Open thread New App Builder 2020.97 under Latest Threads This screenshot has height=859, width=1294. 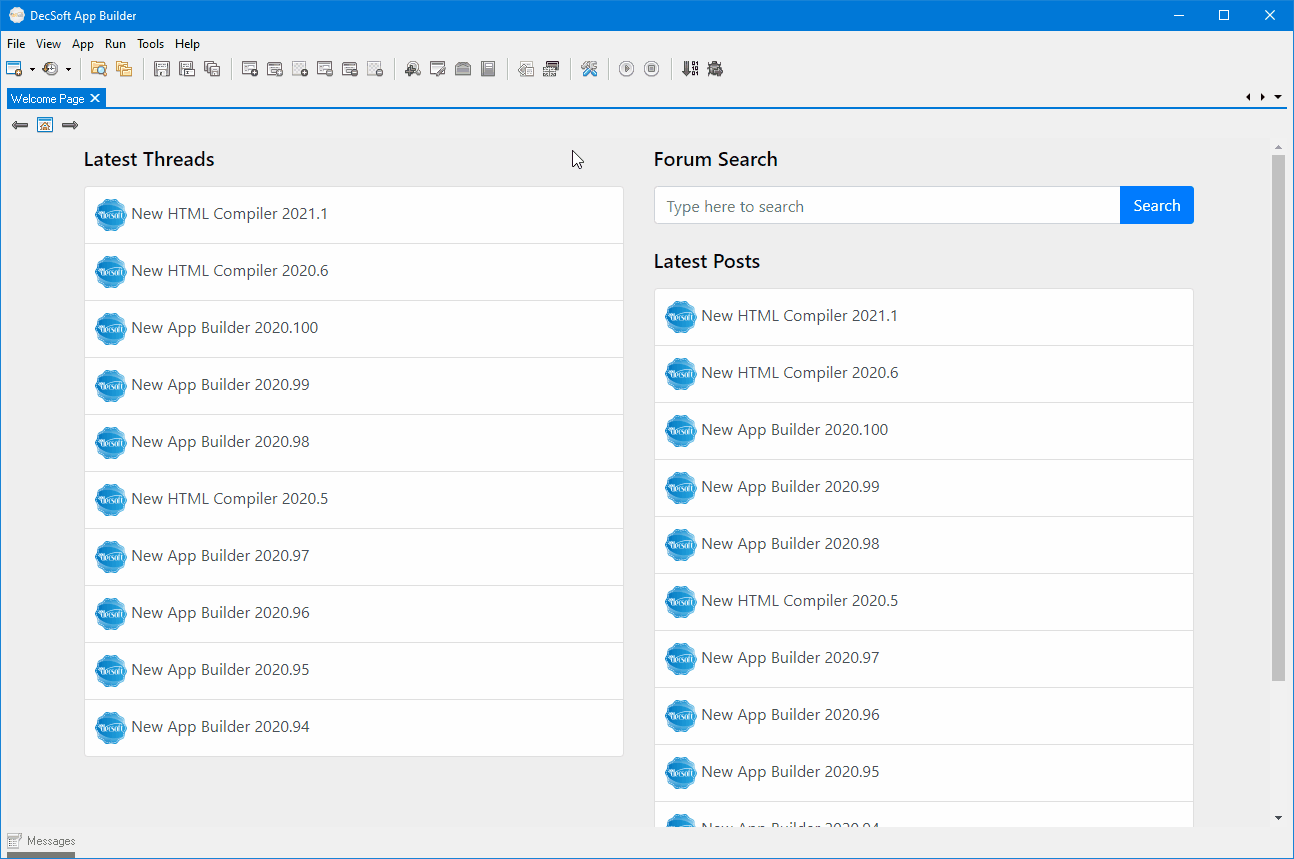(354, 556)
